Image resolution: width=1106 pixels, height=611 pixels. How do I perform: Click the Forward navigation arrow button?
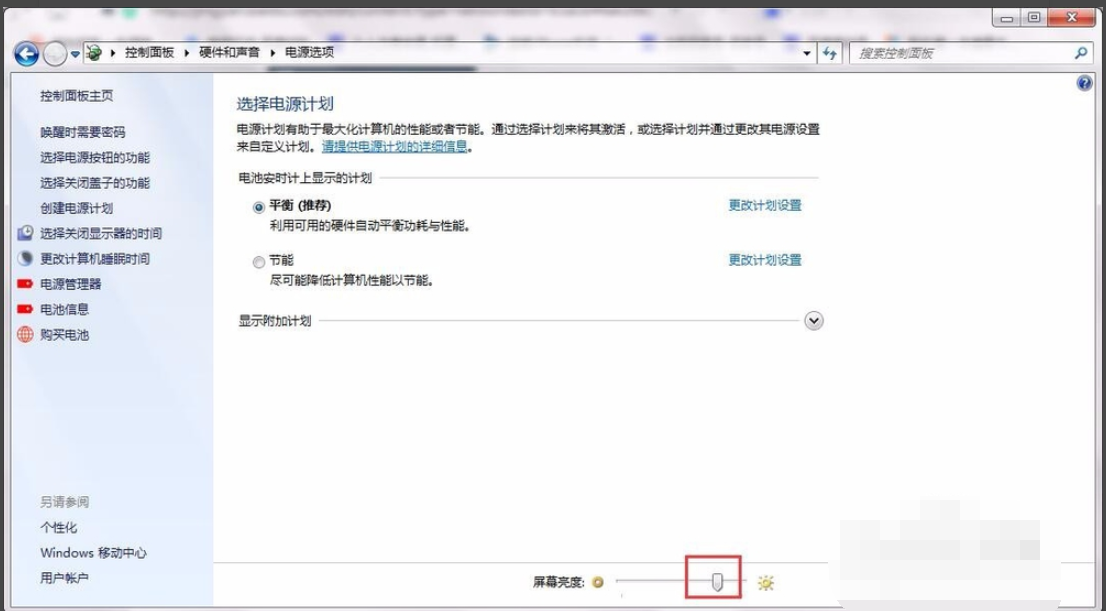point(55,53)
